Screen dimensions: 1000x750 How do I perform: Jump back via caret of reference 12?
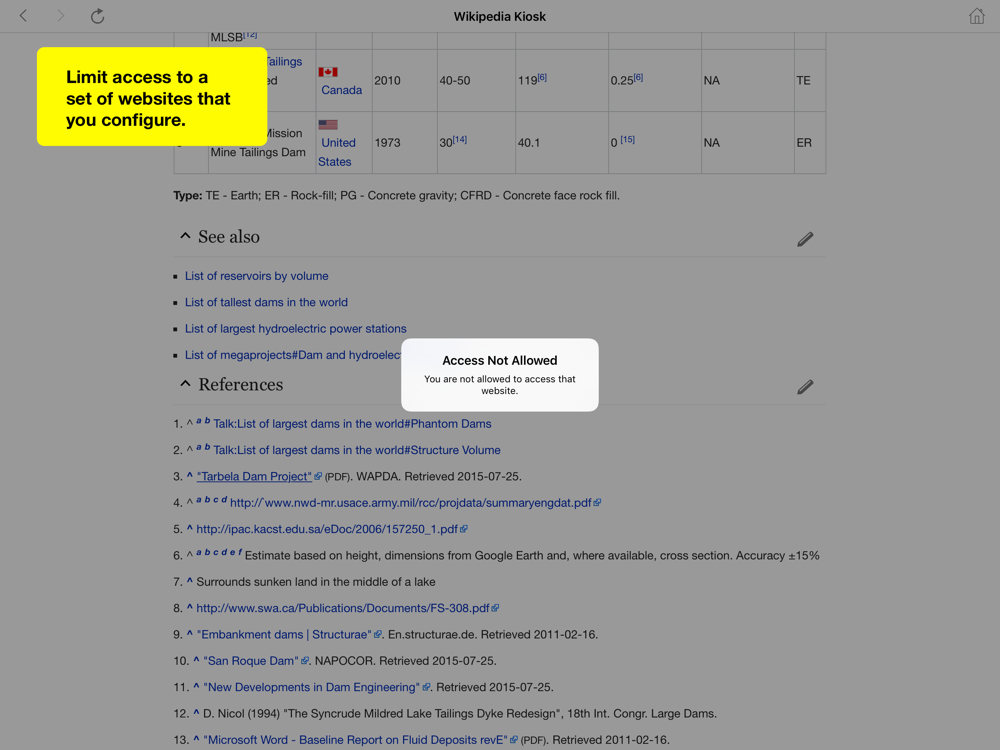196,713
